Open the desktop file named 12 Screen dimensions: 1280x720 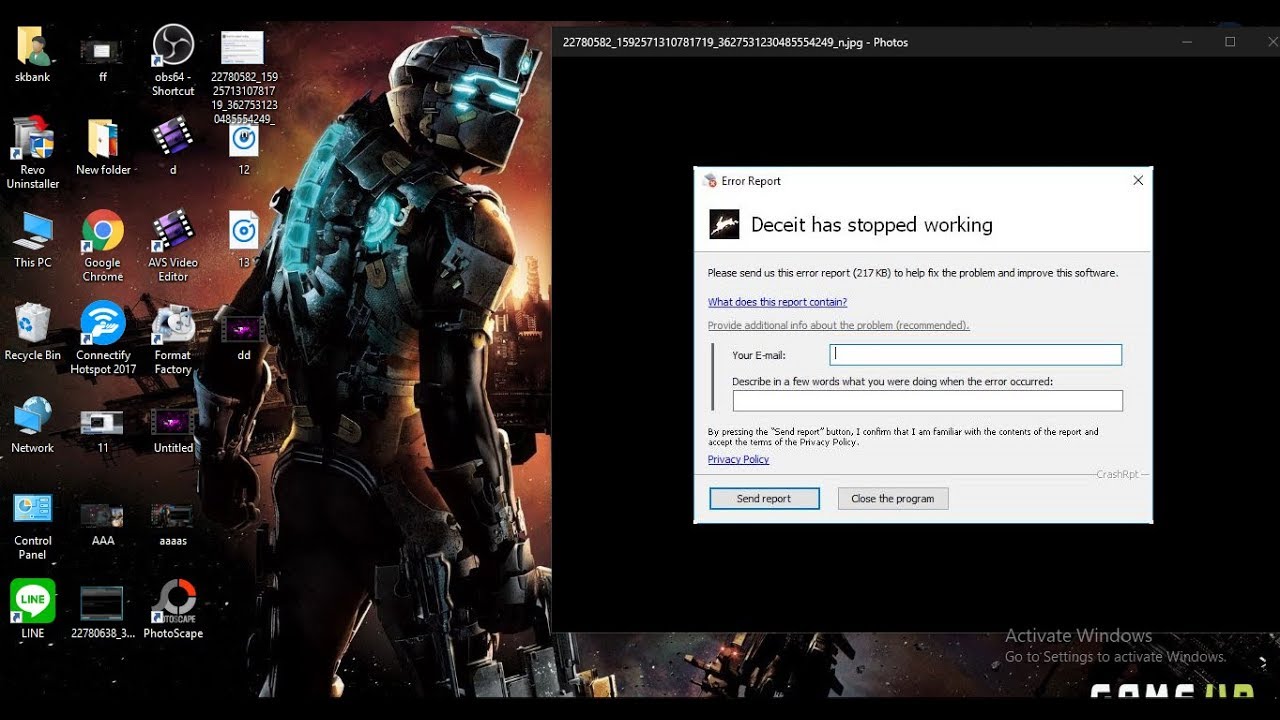243,139
